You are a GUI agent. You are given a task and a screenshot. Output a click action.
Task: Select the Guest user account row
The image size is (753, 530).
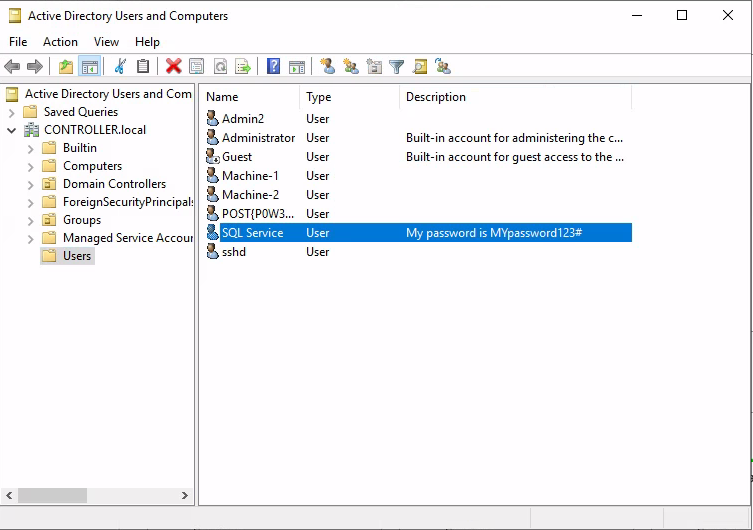237,157
